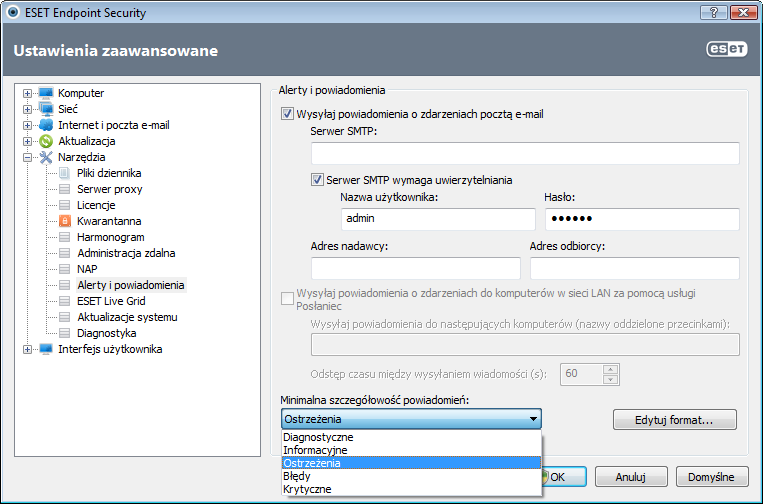Increase message interval with up arrow
The height and width of the screenshot is (504, 763).
point(611,369)
